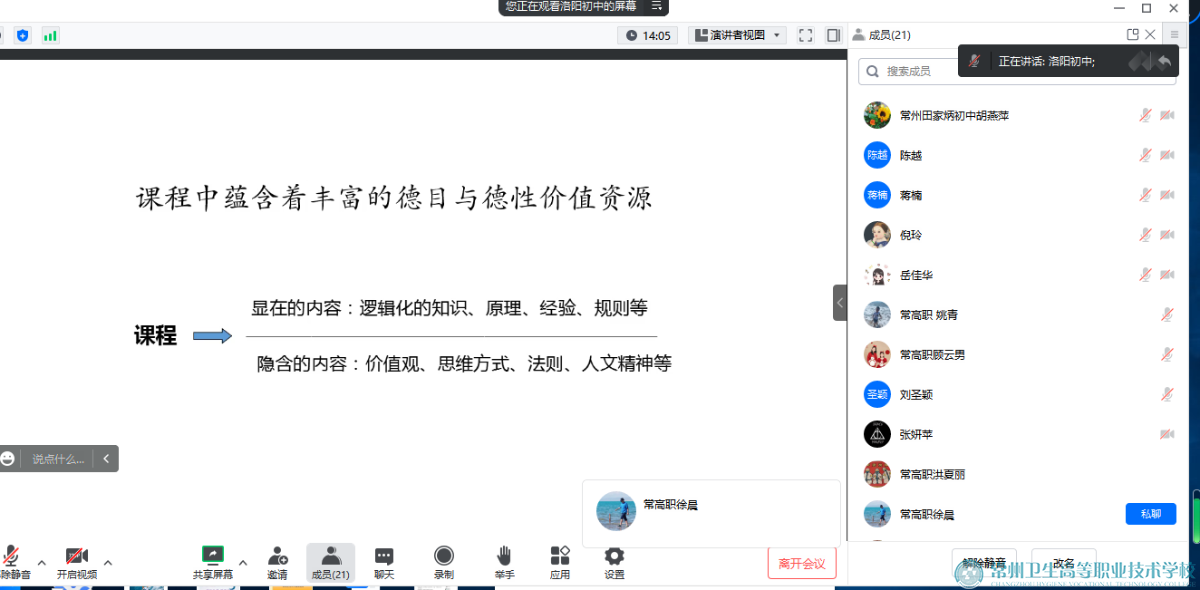Enter full screen mode icon

(806, 35)
